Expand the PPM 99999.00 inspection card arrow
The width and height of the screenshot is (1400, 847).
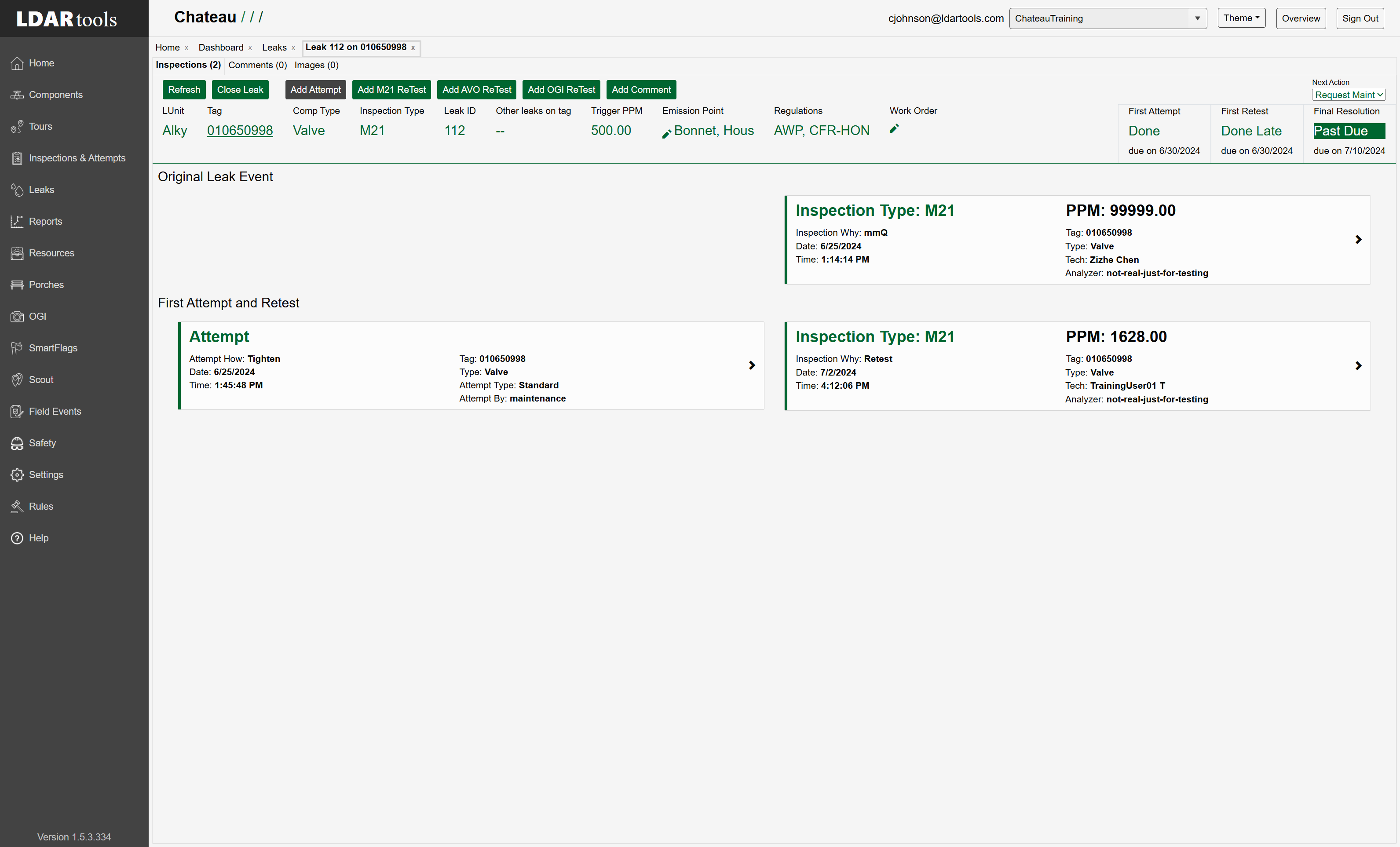(1359, 240)
